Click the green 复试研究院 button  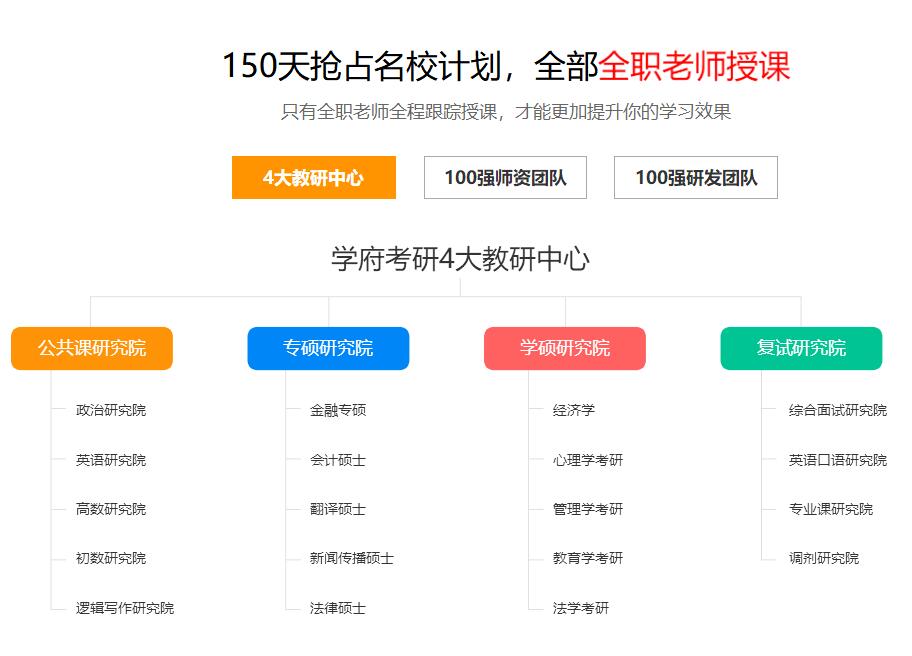click(x=801, y=348)
